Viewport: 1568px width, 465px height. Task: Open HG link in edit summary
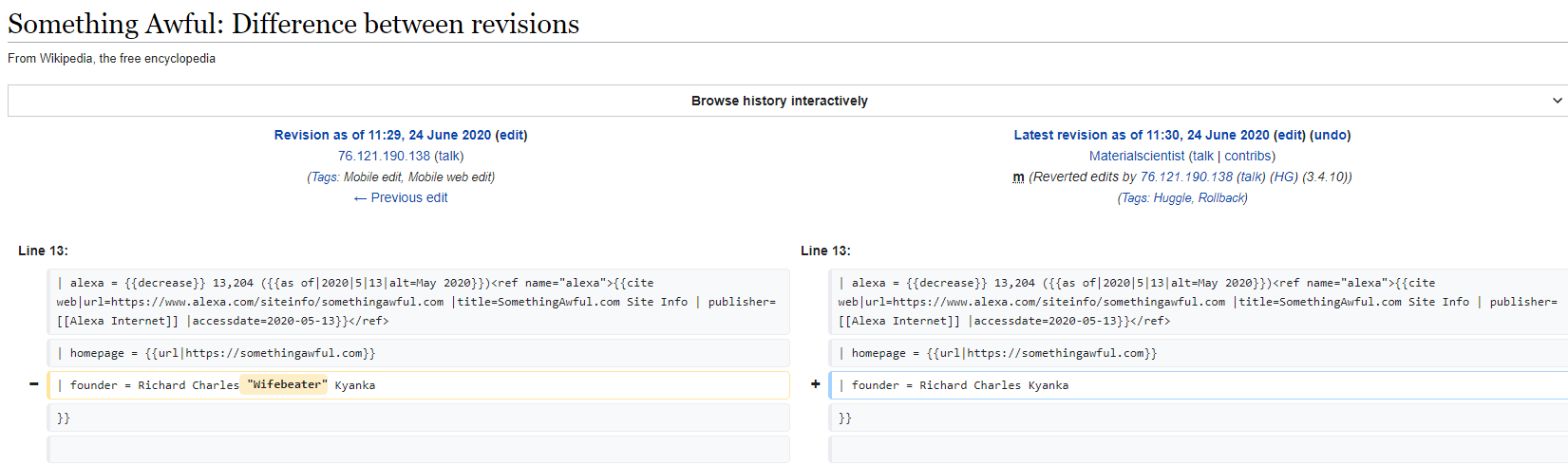(1284, 177)
